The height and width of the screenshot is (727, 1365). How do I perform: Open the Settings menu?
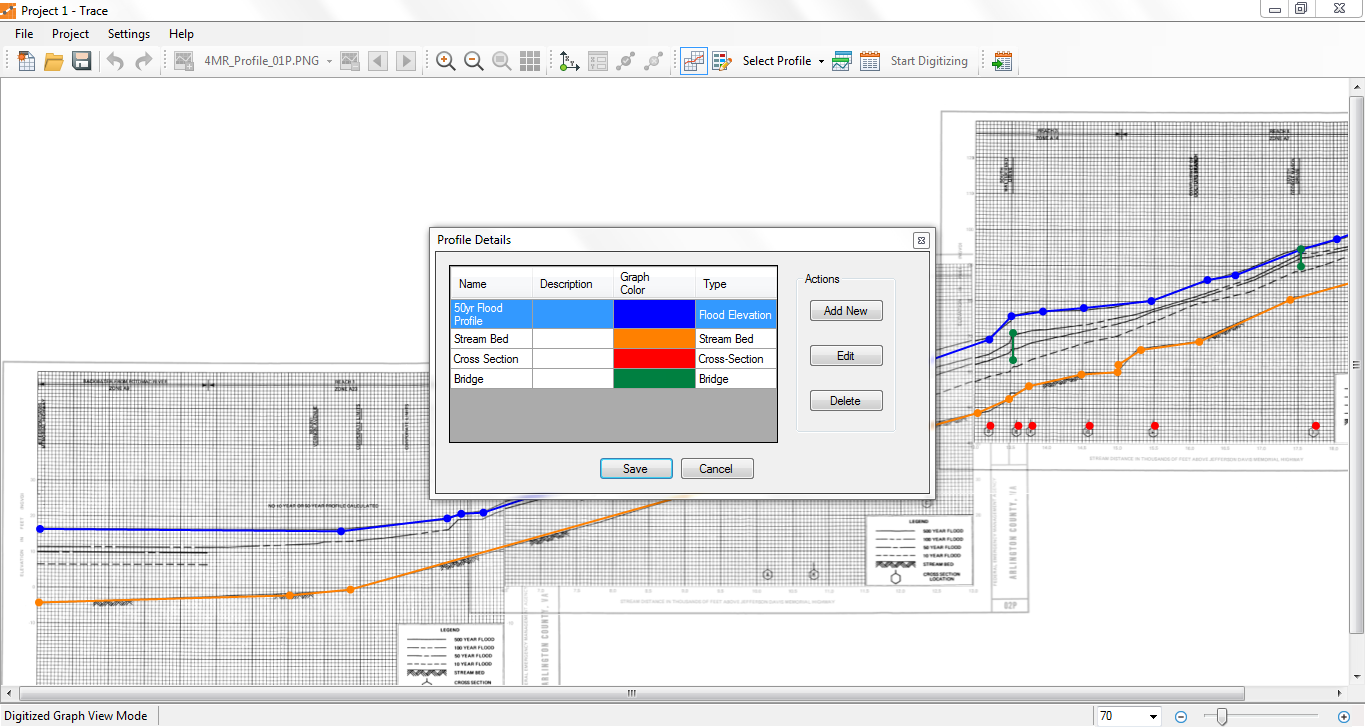129,34
